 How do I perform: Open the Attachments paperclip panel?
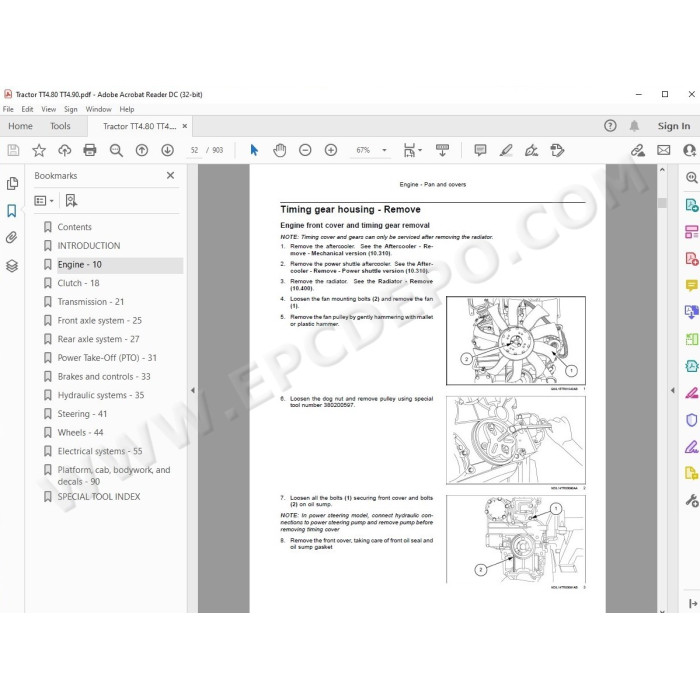[12, 238]
